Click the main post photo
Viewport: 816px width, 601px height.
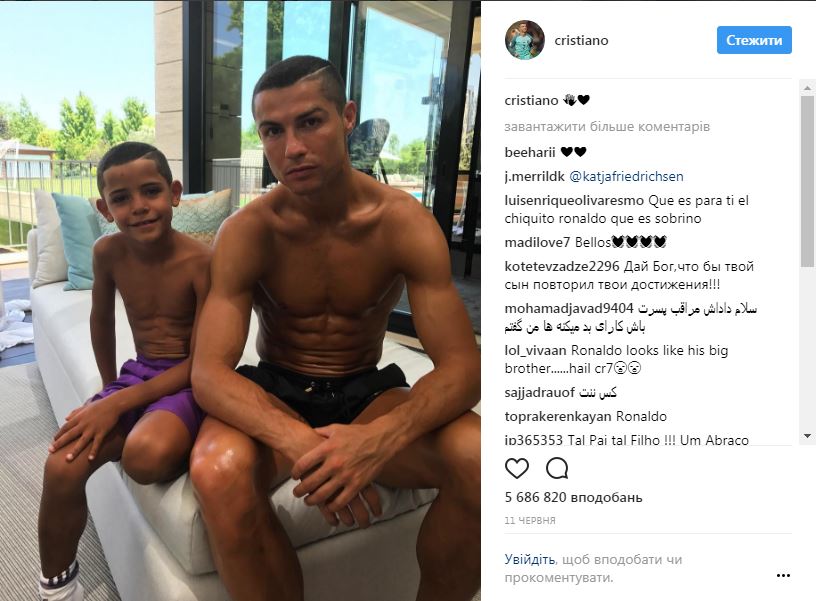tap(240, 301)
